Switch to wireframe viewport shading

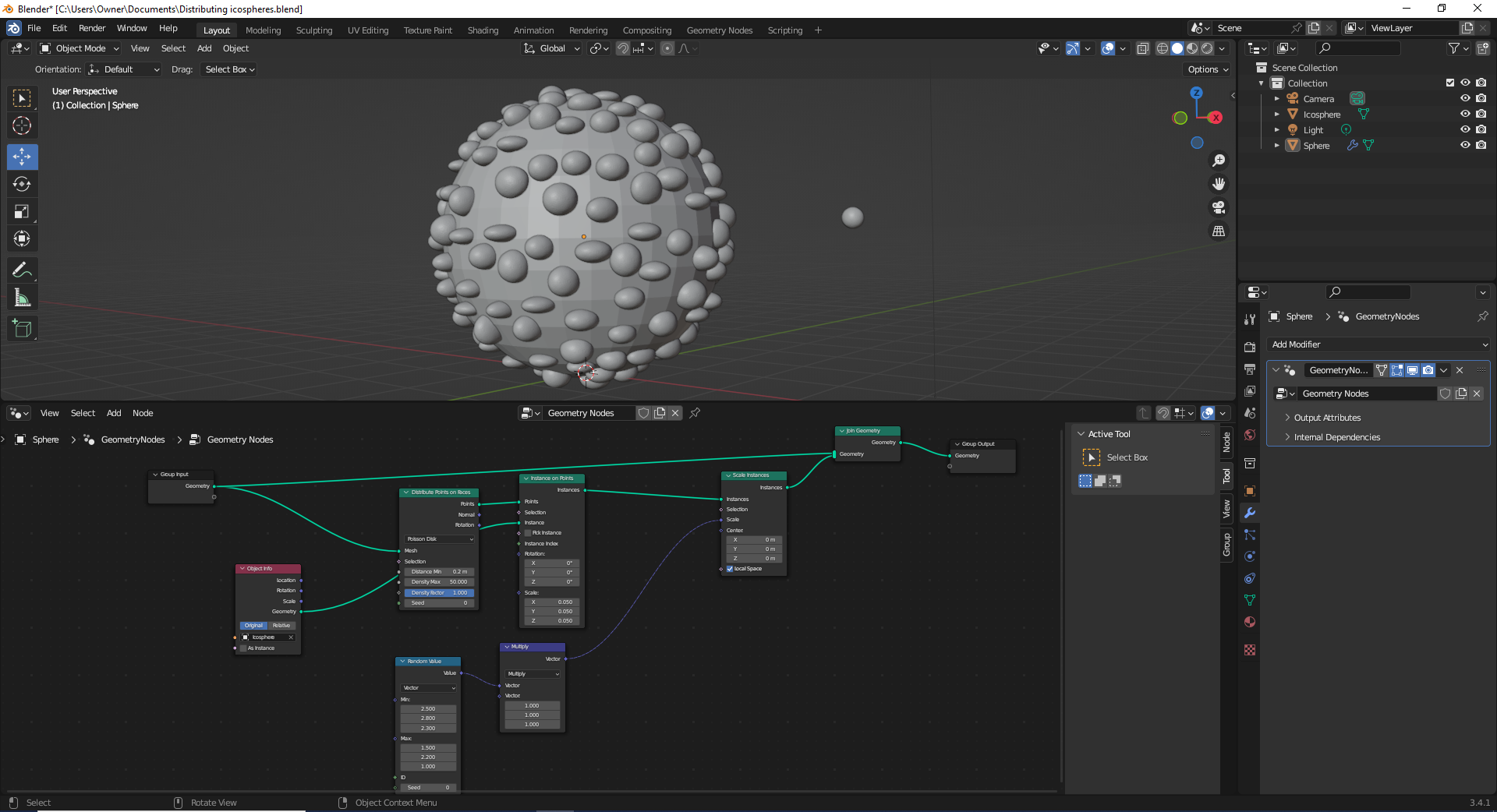[1162, 48]
